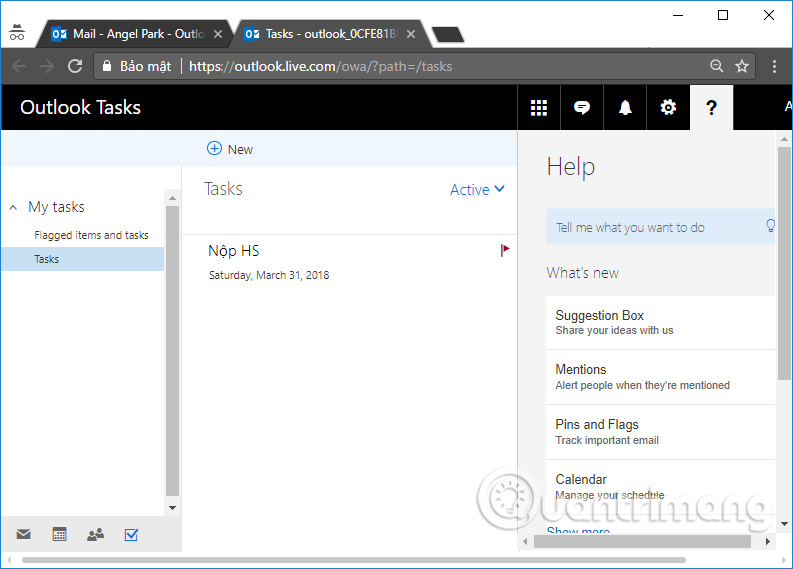Switch to Mail via envelope icon
Image resolution: width=793 pixels, height=569 pixels.
tap(23, 534)
